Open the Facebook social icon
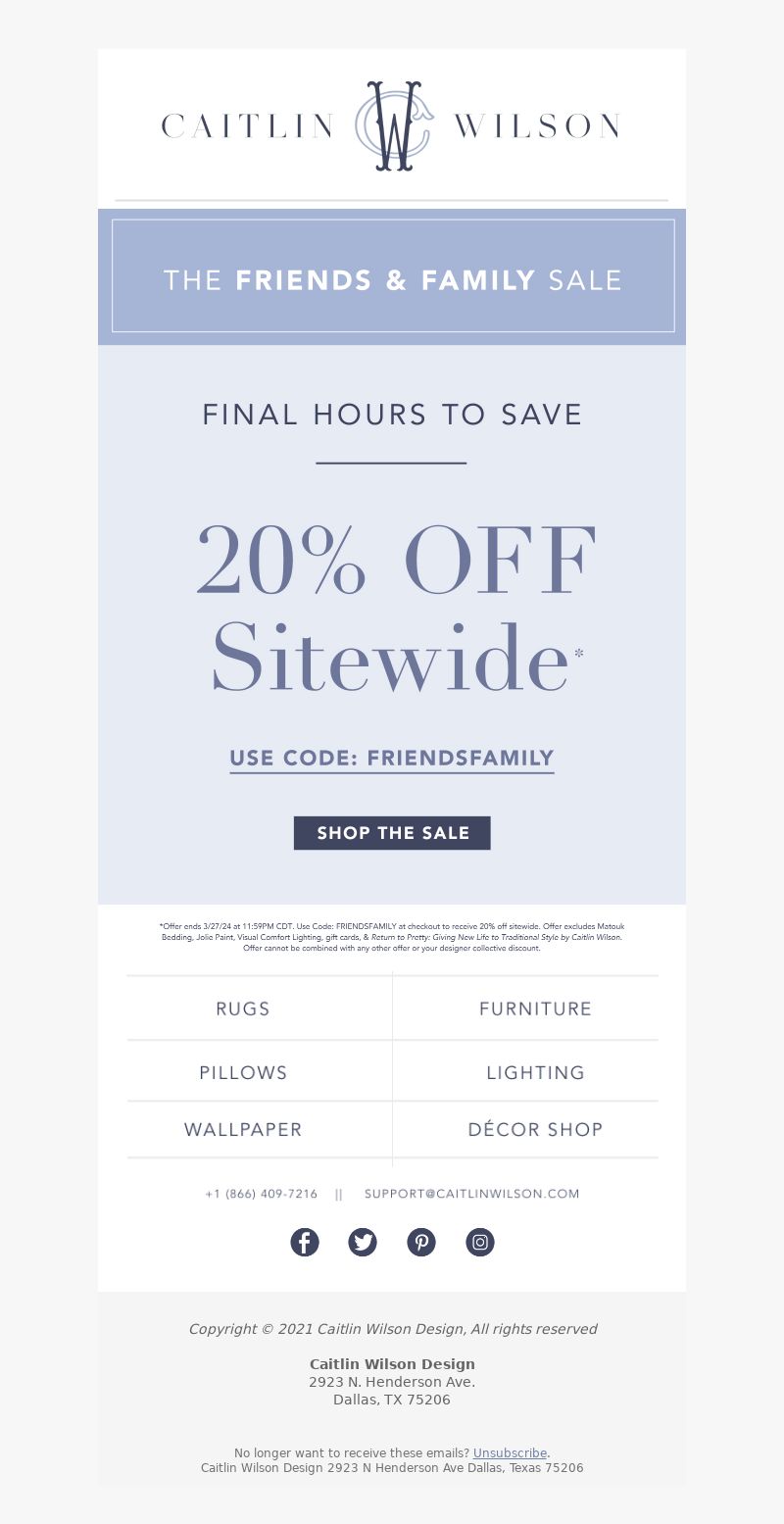This screenshot has height=1524, width=784. tap(305, 1242)
